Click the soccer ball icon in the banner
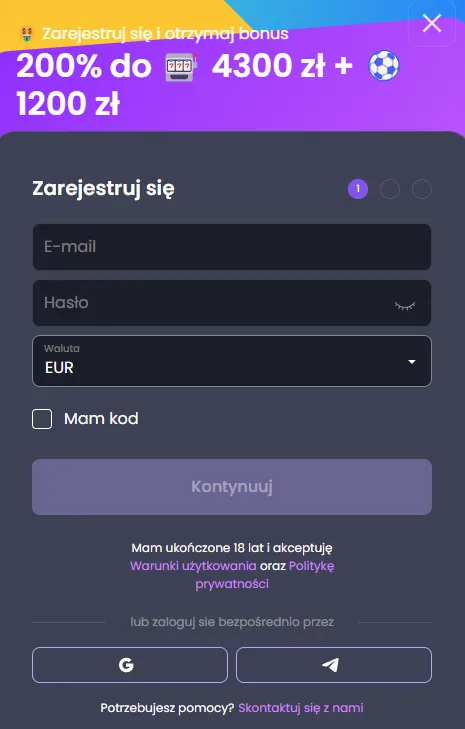 pyautogui.click(x=384, y=66)
